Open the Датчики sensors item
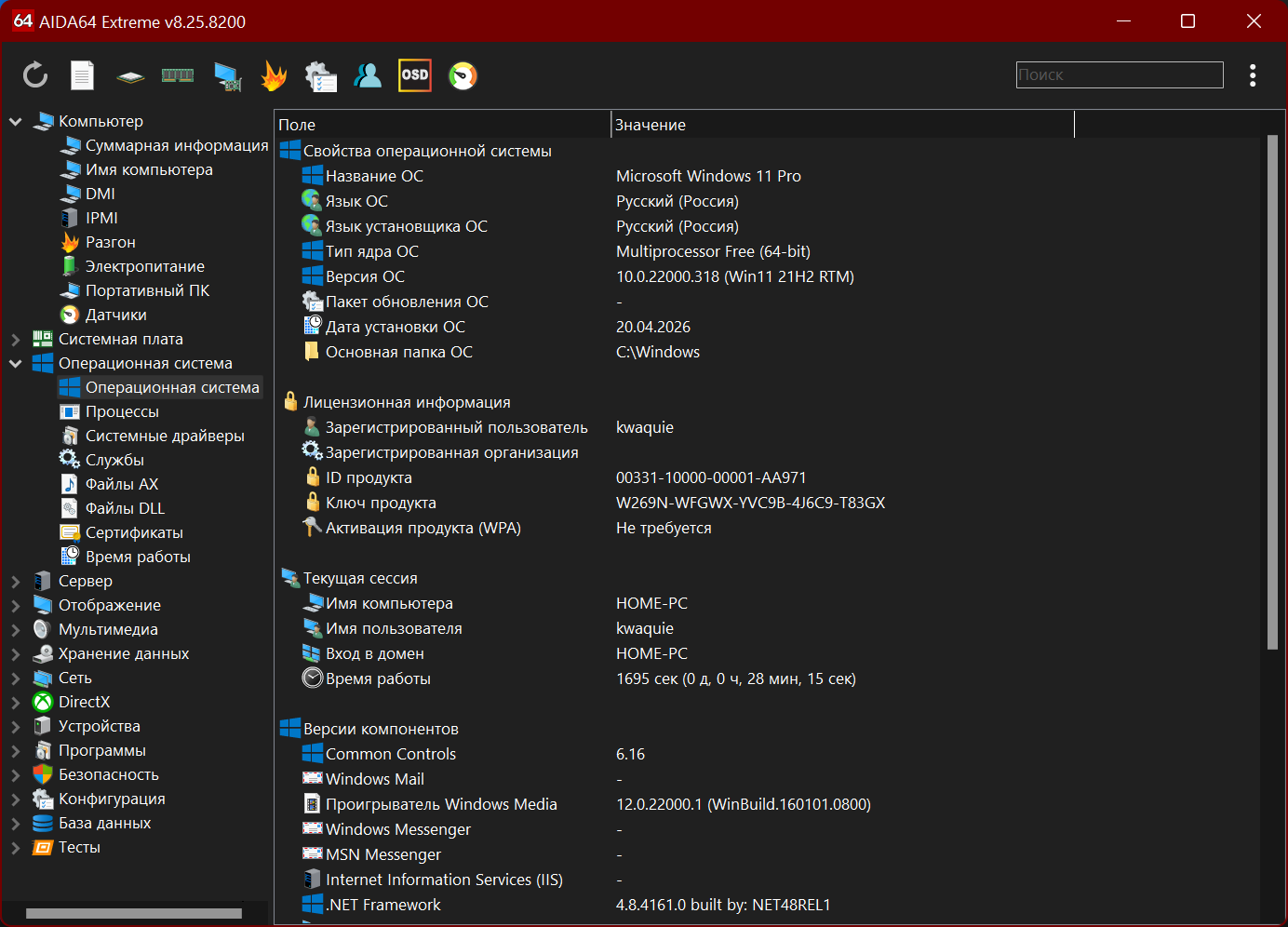 point(103,315)
